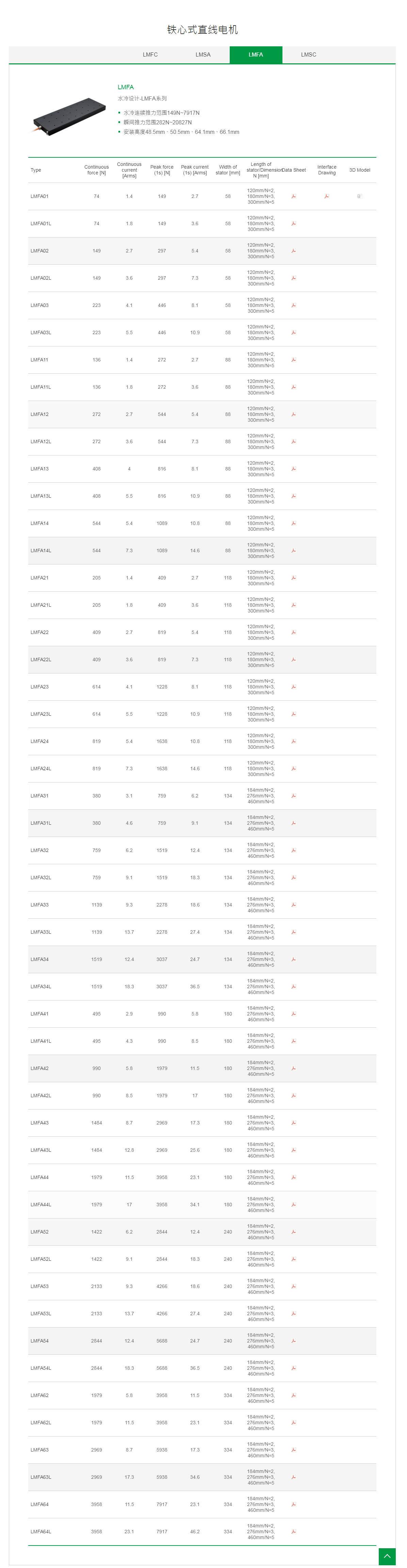
Task: Open the LMFA63L data sheet PDF icon
Action: pos(293,1478)
